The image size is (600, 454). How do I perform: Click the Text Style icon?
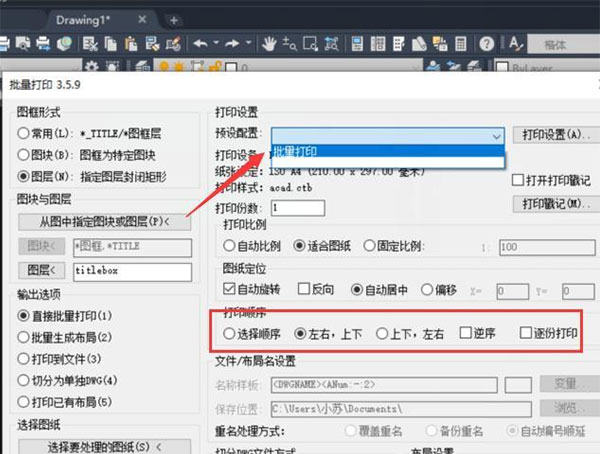pyautogui.click(x=515, y=44)
